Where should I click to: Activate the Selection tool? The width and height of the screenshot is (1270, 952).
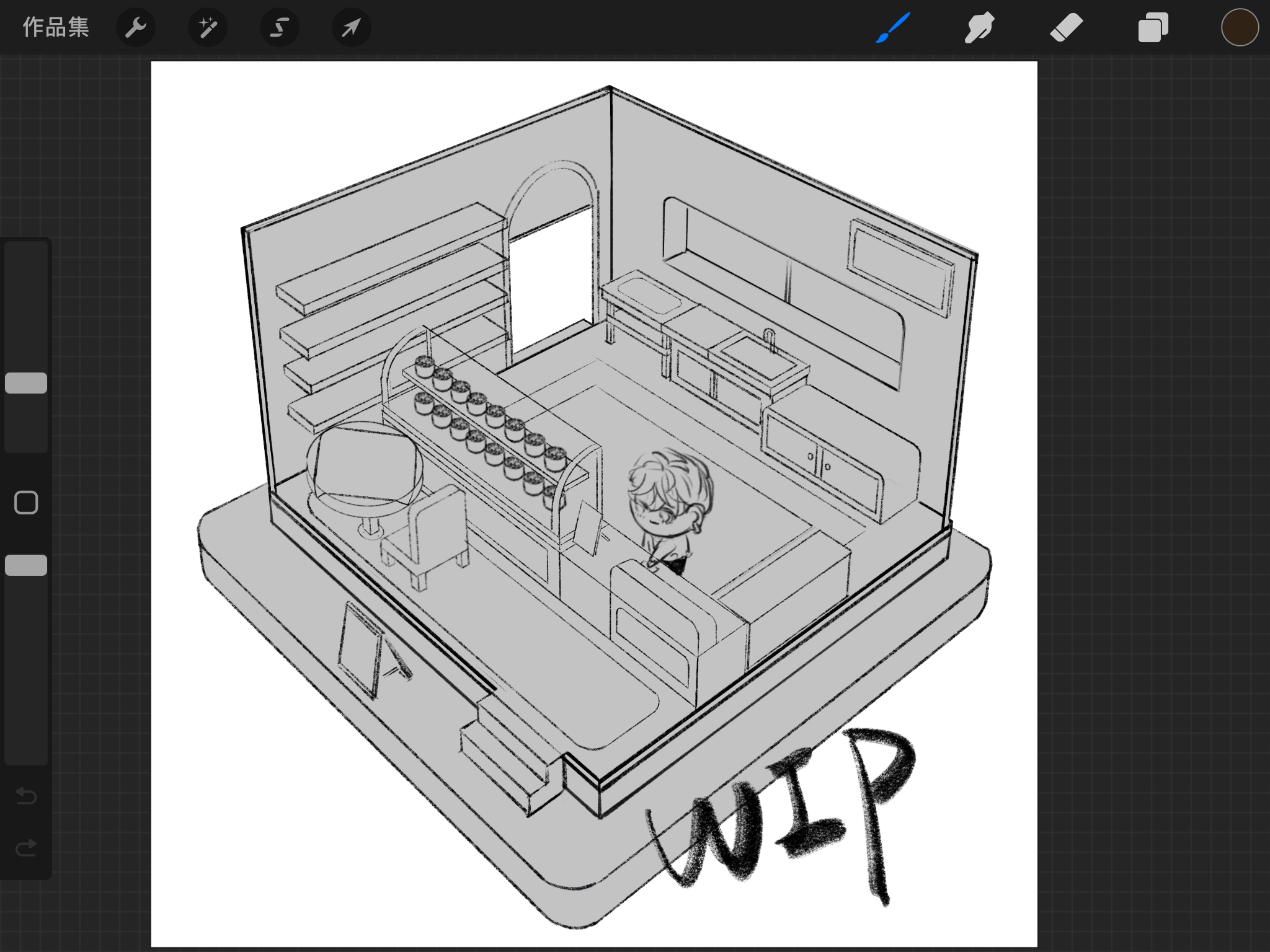click(280, 27)
